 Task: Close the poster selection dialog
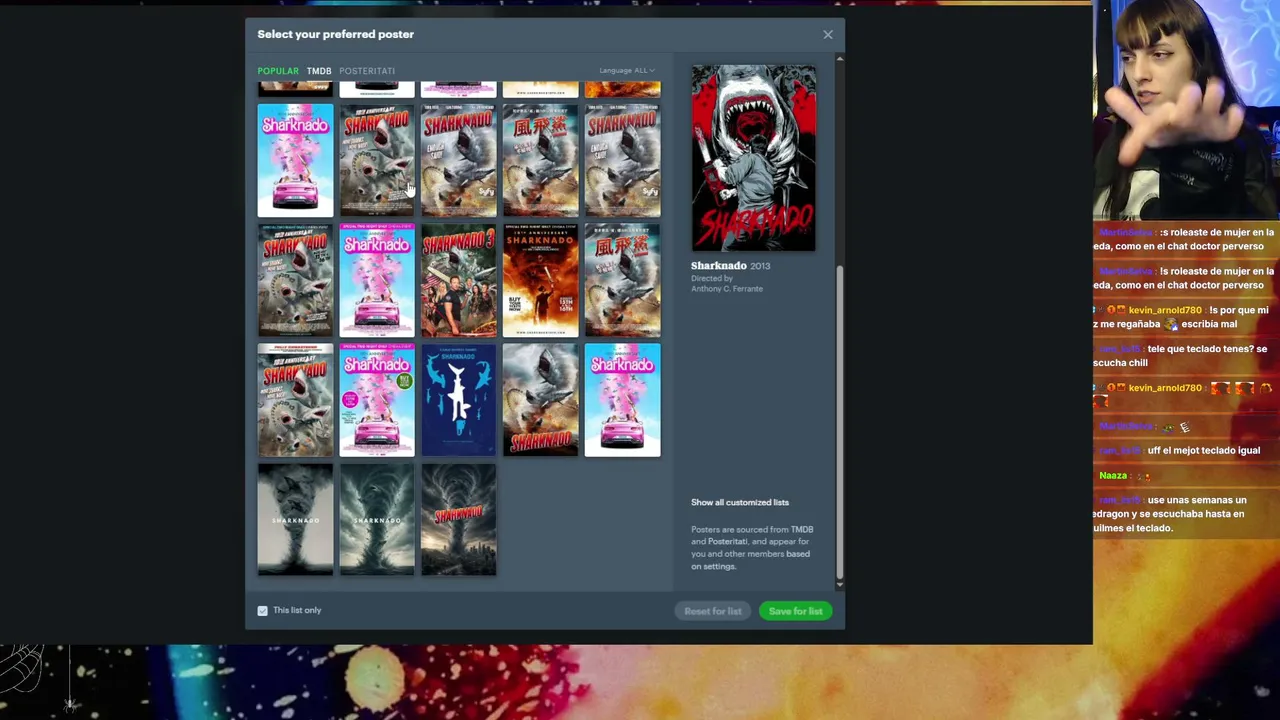click(828, 35)
